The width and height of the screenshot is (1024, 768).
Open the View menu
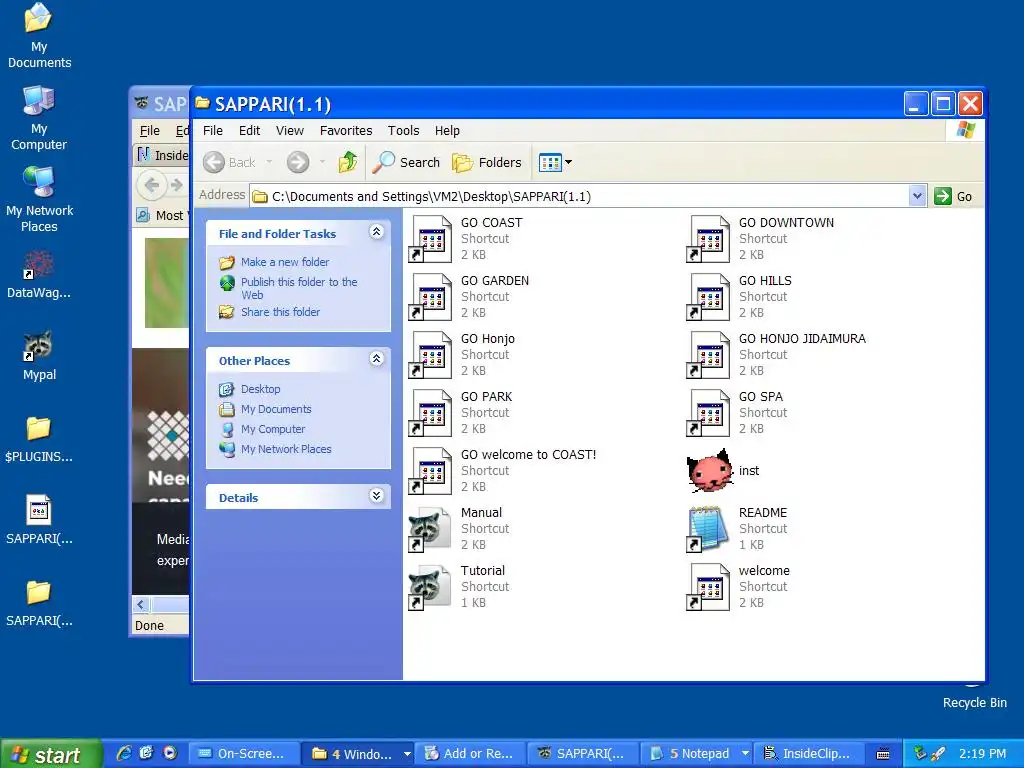[x=290, y=131]
